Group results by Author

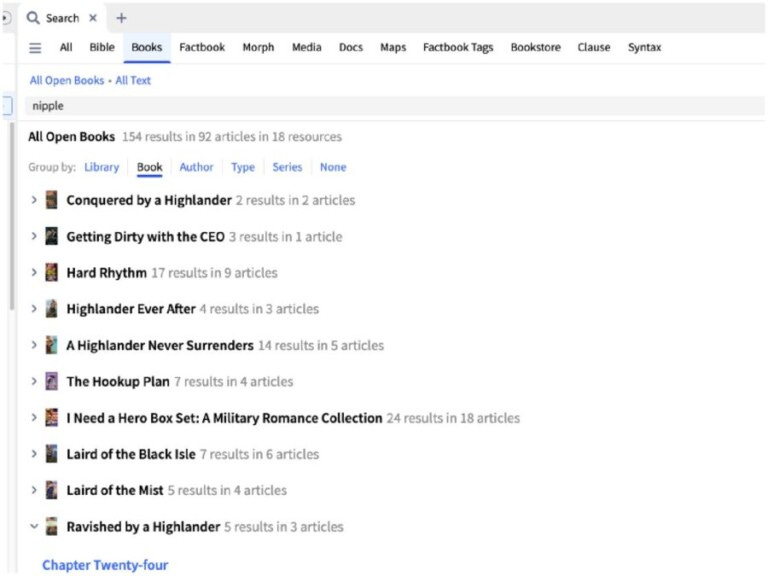(x=196, y=168)
